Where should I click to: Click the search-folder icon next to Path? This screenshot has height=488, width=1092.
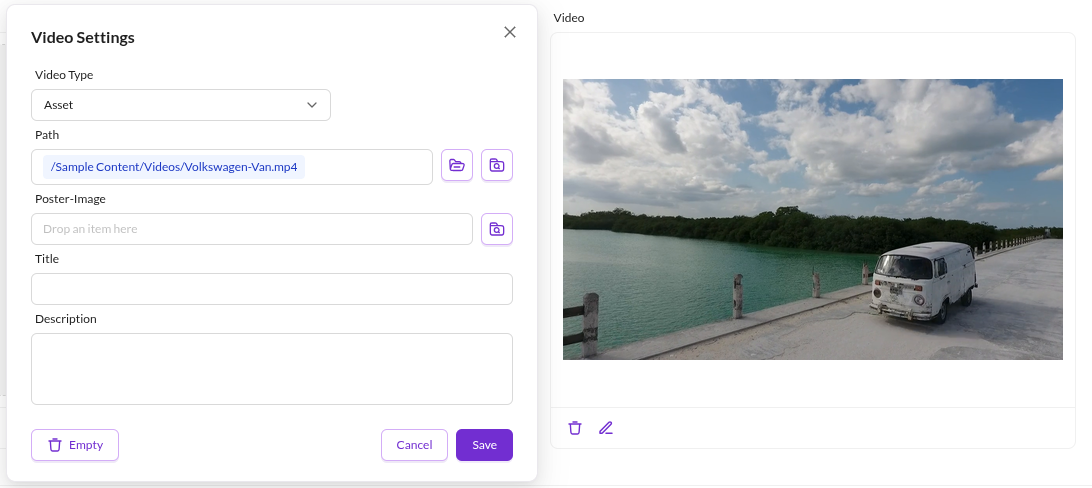point(497,165)
